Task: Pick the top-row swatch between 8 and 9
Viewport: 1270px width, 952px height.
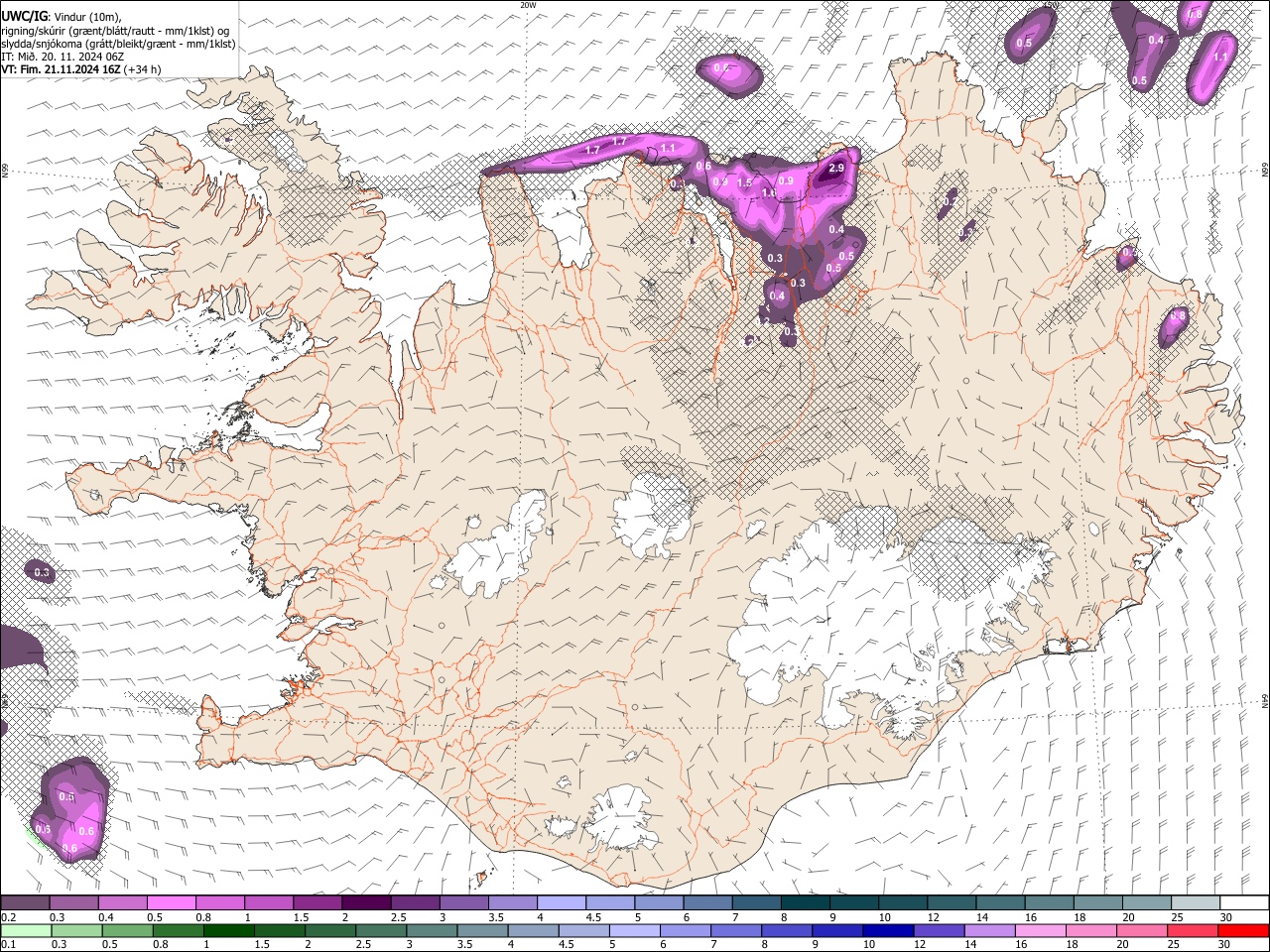Action: pyautogui.click(x=806, y=902)
